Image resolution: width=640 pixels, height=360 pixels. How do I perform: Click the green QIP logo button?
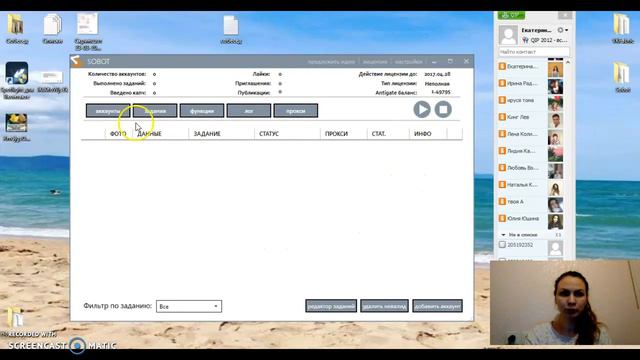pyautogui.click(x=511, y=16)
